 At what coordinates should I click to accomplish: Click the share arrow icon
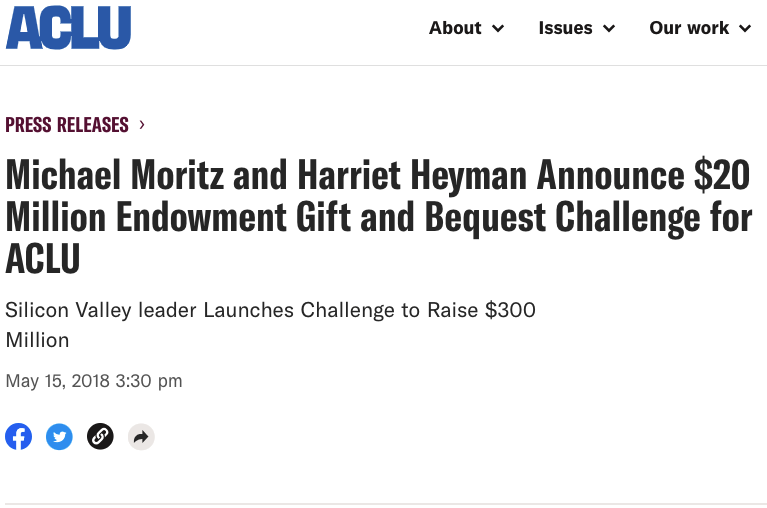tap(141, 436)
